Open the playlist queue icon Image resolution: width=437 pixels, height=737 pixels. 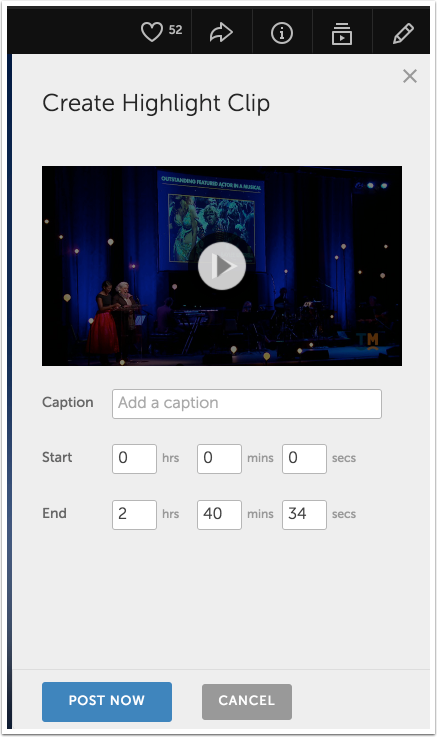(342, 33)
